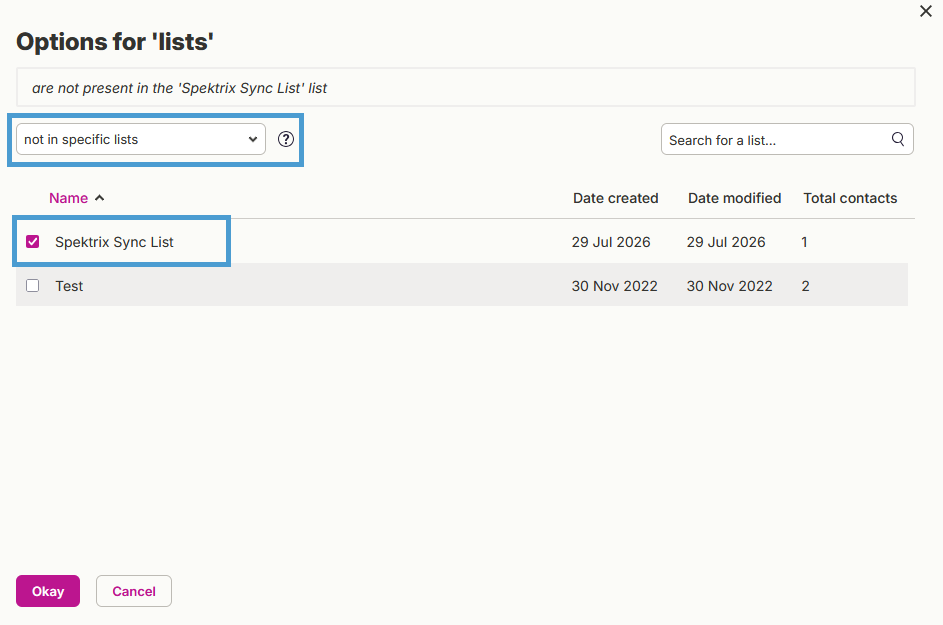Viewport: 943px width, 625px height.
Task: Click Test row's 30 Nov 2022 created date
Action: point(614,286)
